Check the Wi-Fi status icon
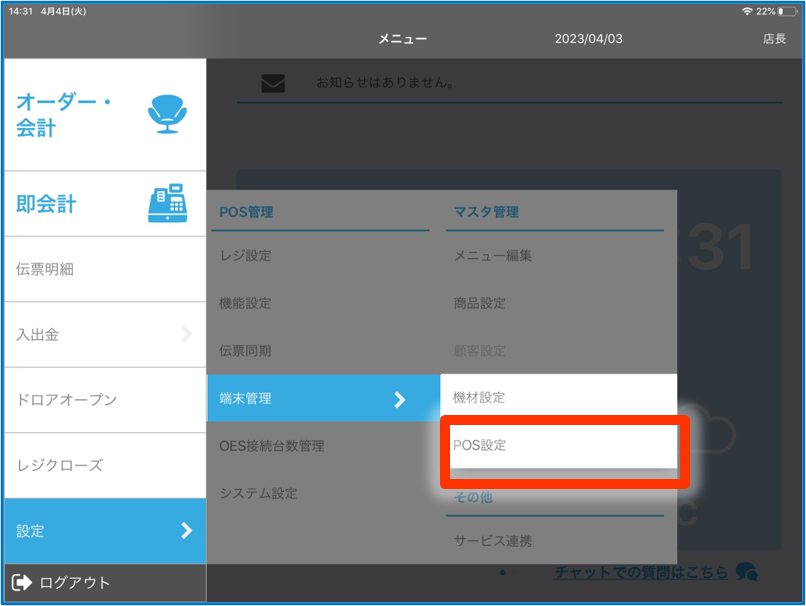 pyautogui.click(x=747, y=10)
